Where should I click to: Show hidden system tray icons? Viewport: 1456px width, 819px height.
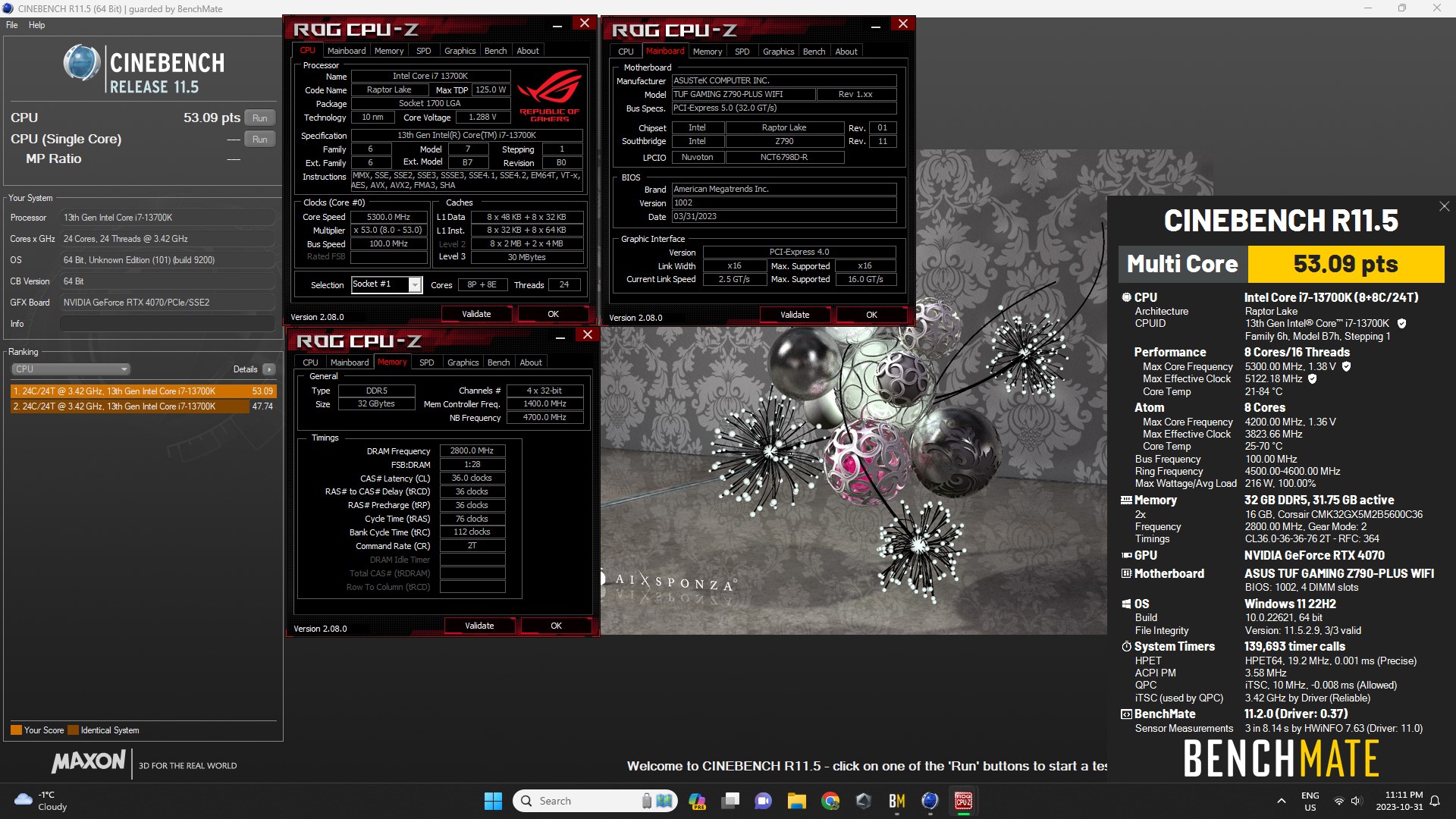point(1282,801)
